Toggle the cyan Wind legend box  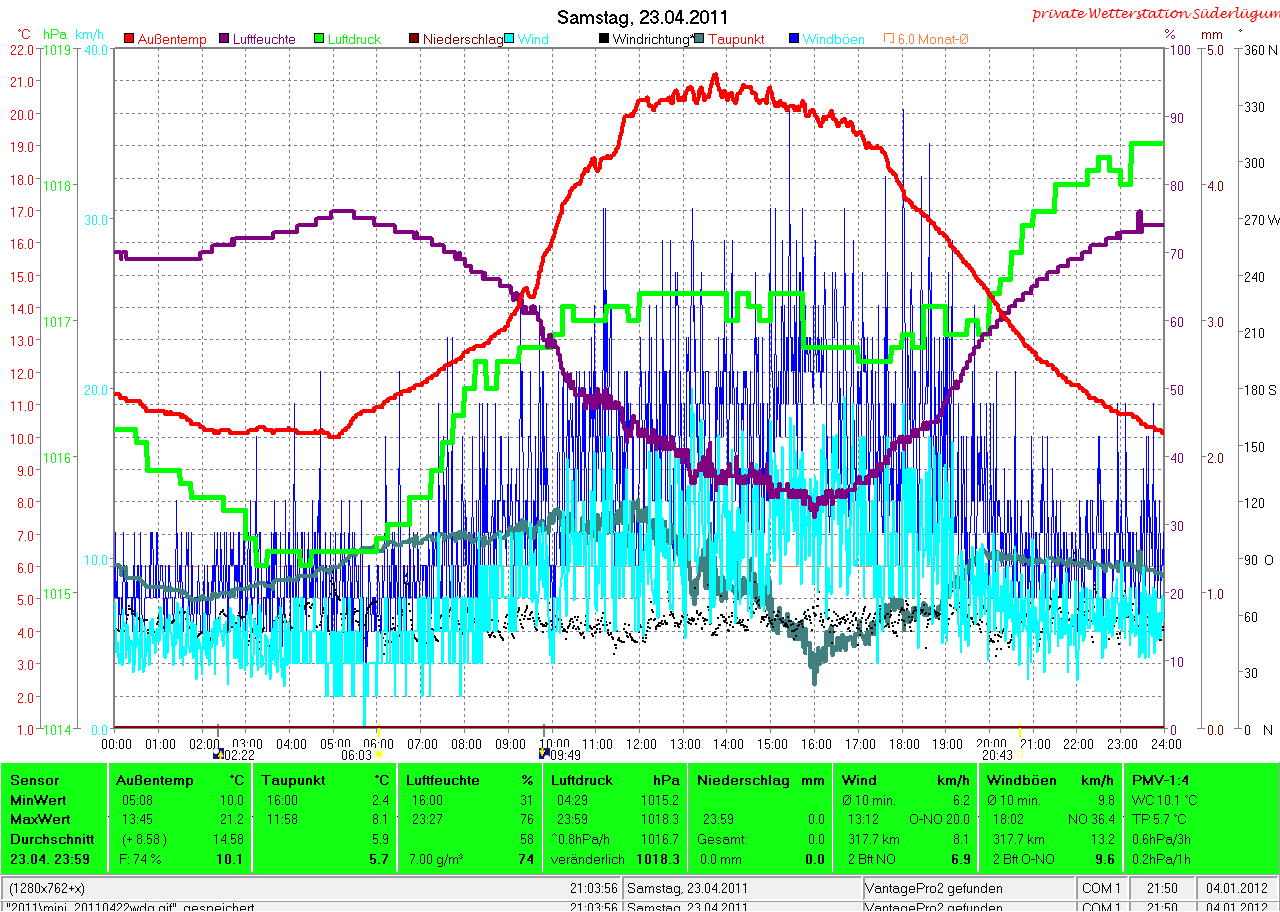coord(509,39)
